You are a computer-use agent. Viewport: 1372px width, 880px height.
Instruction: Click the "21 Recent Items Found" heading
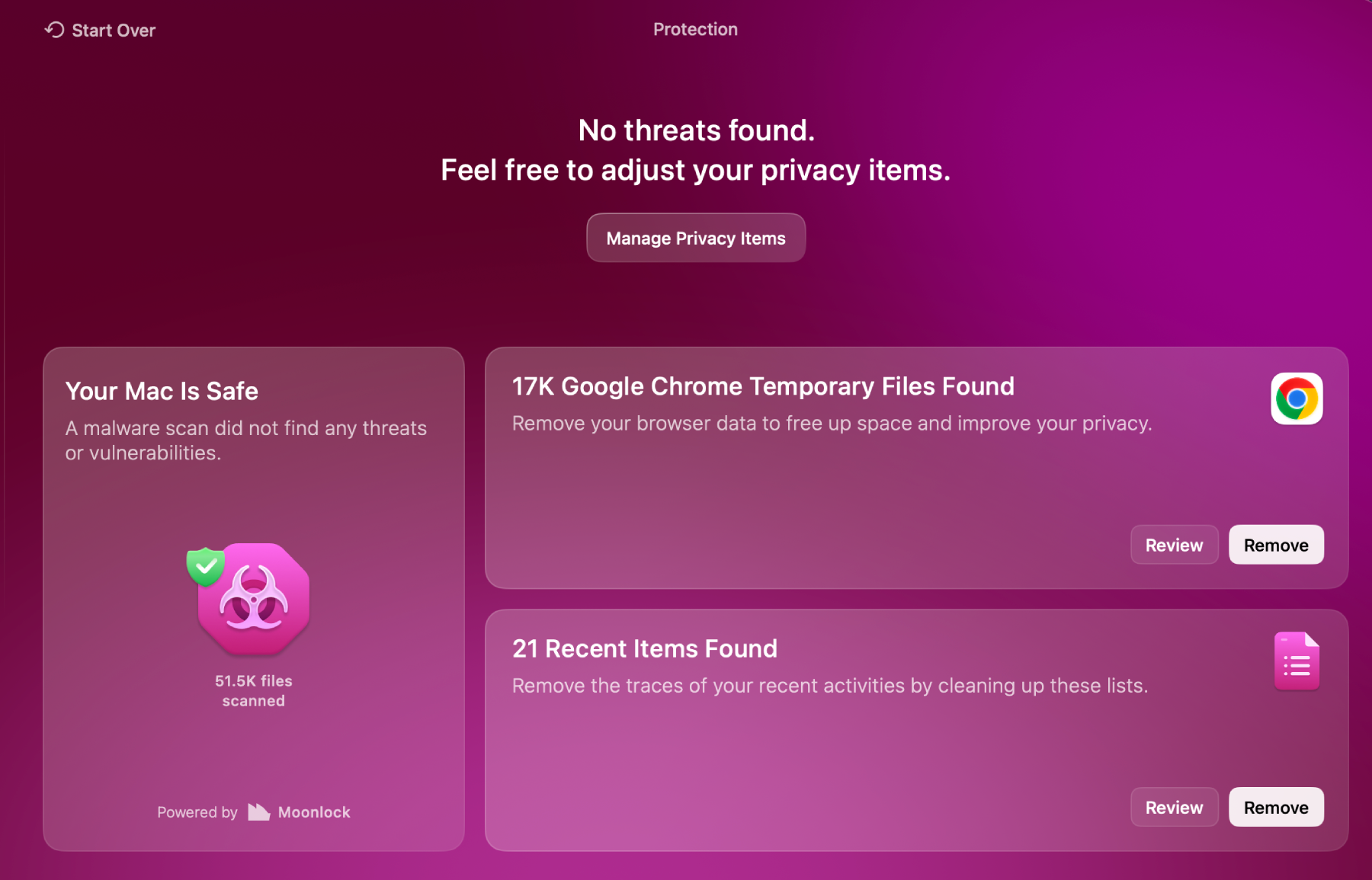[644, 649]
